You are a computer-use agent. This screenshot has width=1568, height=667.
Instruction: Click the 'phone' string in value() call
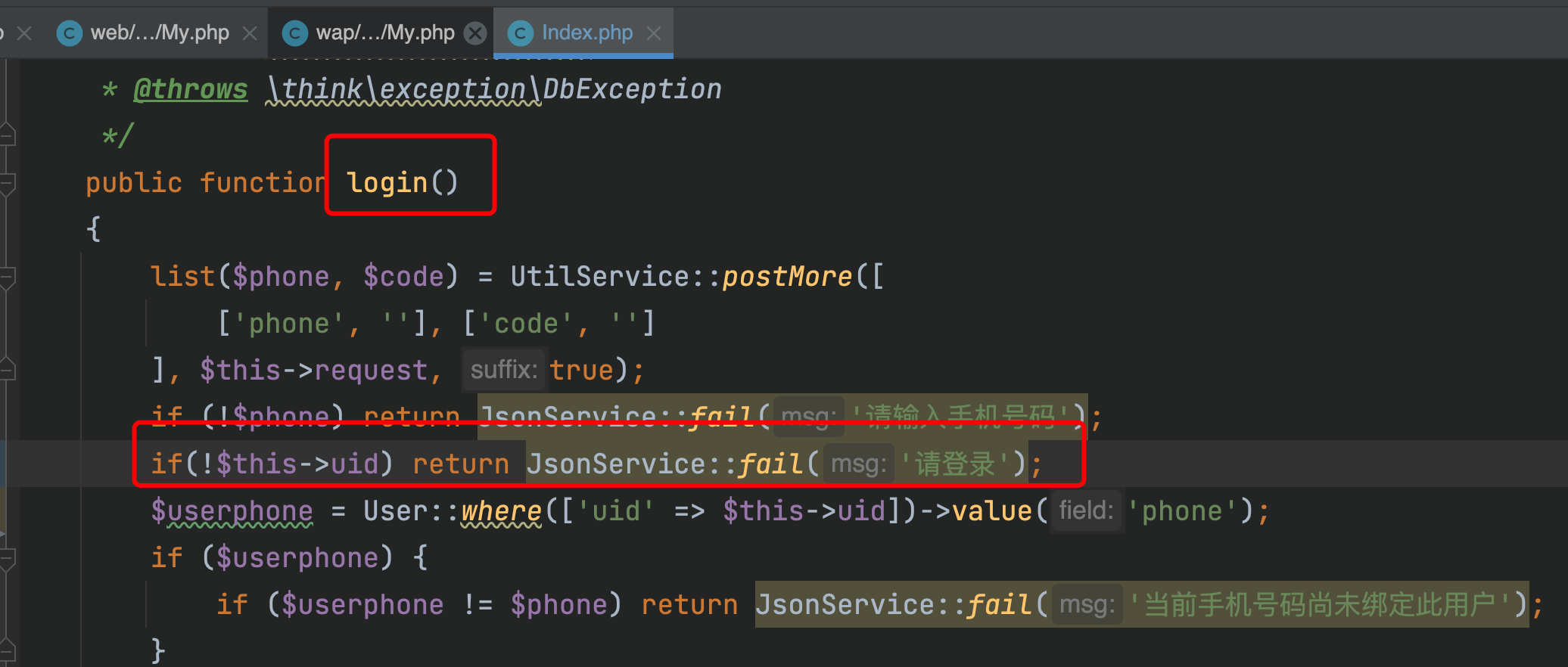1183,512
